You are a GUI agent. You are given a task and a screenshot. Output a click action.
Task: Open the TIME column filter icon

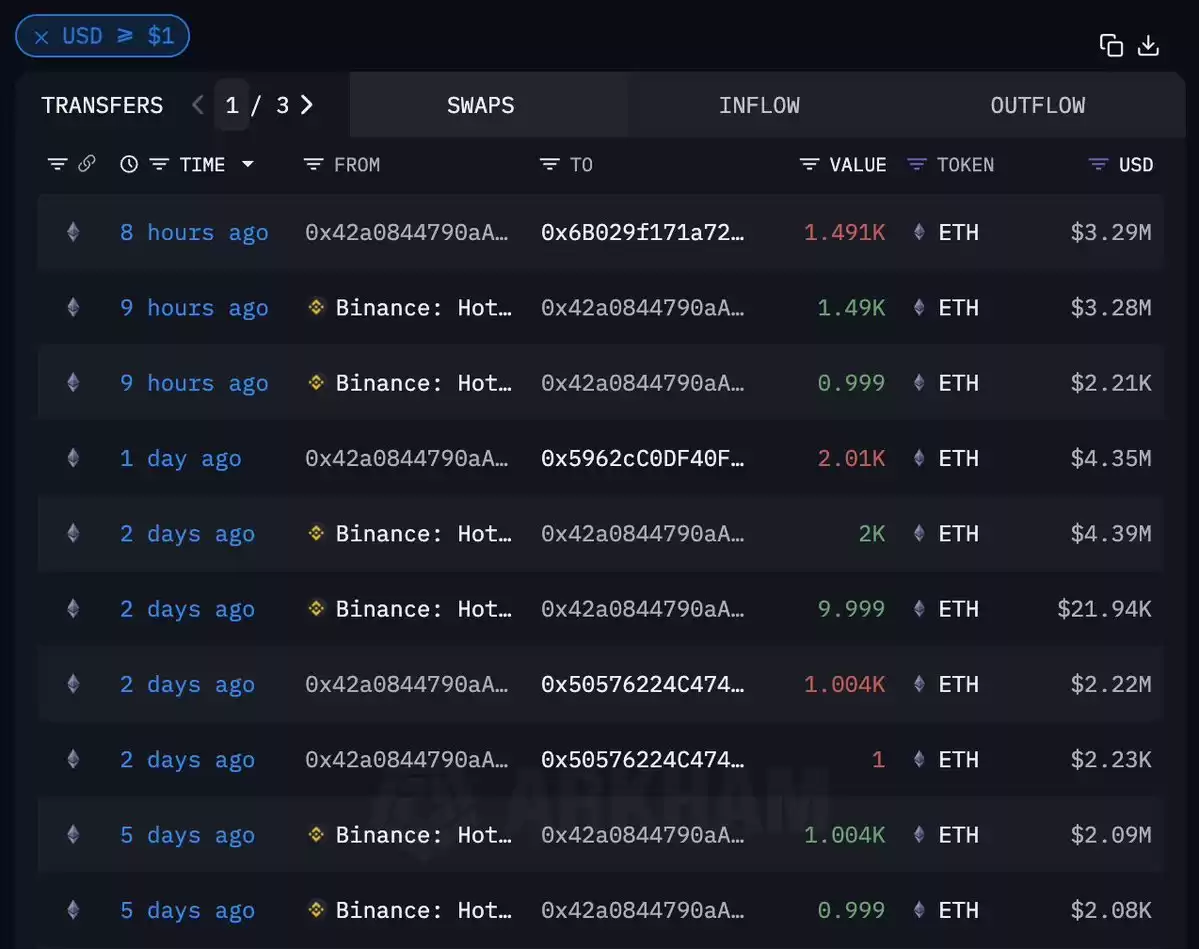[x=159, y=164]
